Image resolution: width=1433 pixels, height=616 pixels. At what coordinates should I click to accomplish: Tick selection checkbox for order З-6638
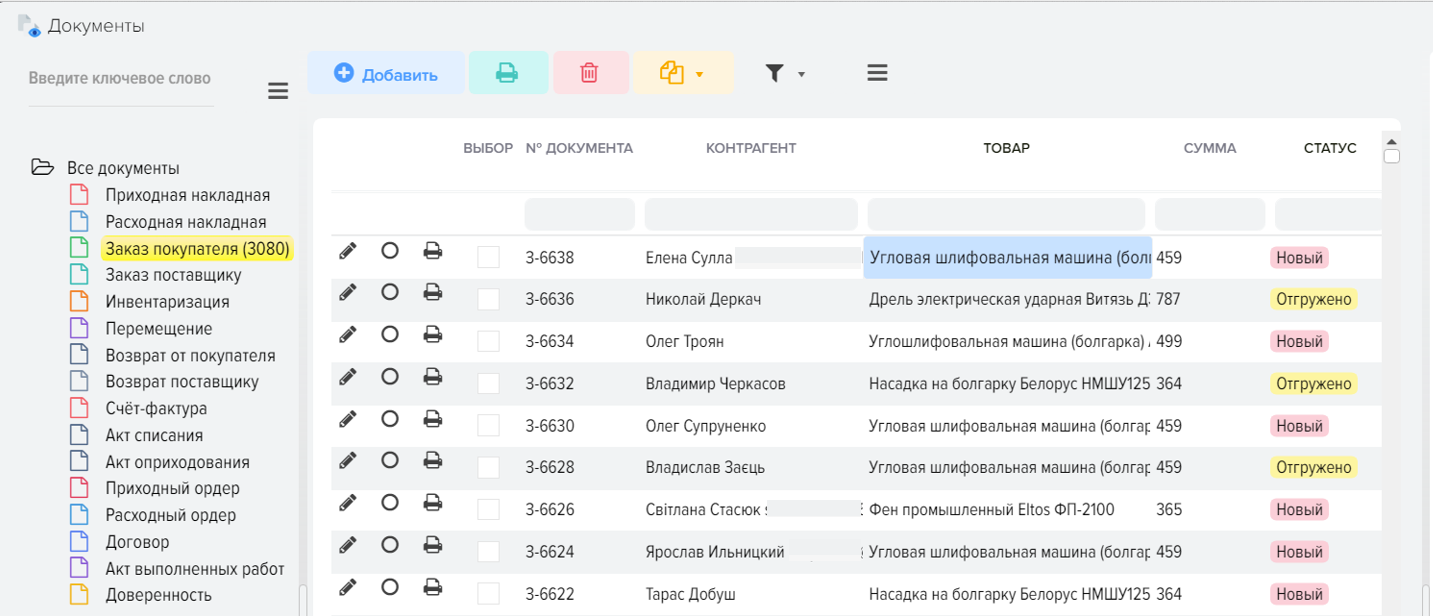click(x=488, y=258)
